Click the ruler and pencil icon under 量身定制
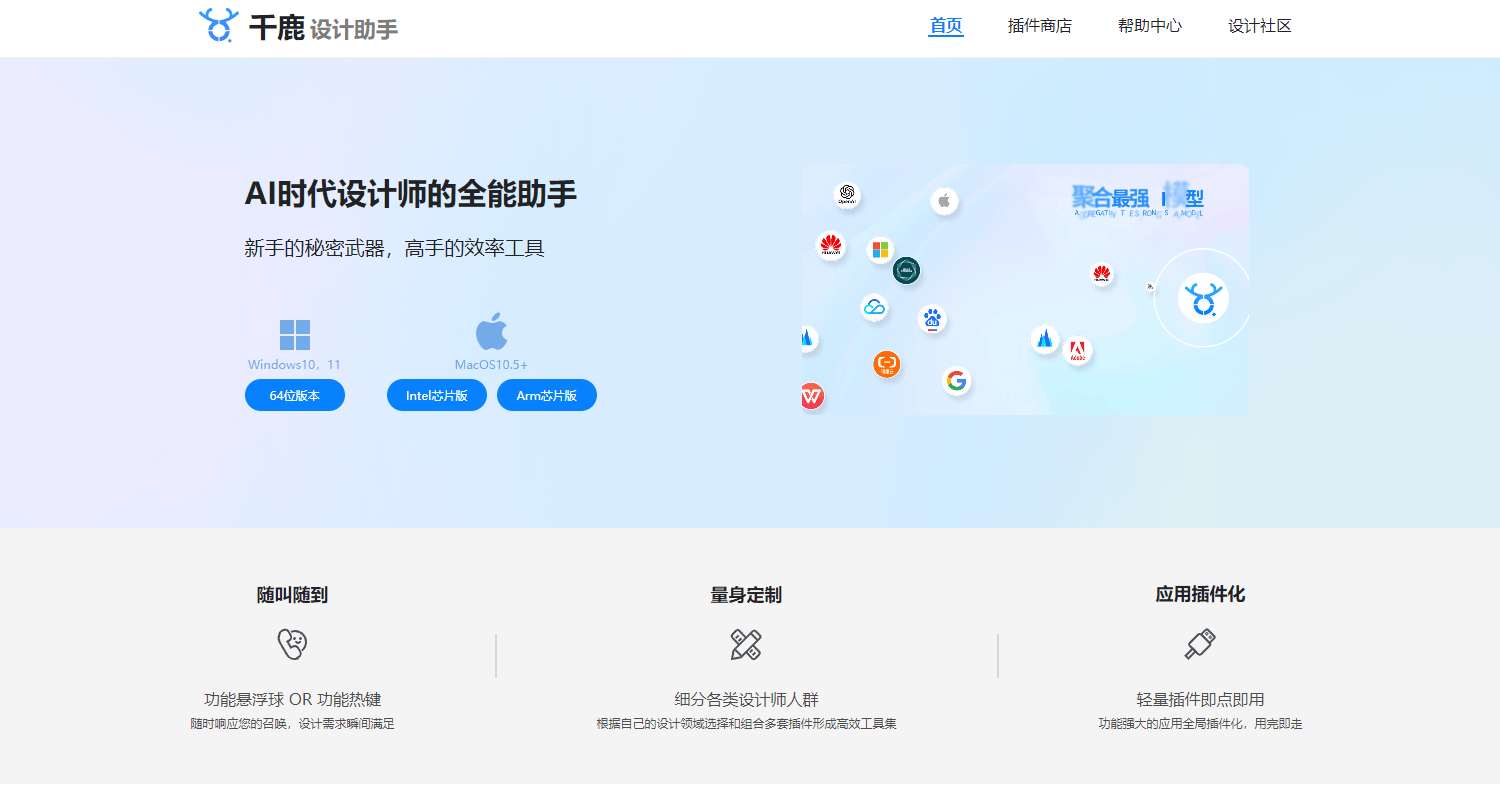The image size is (1500, 787). [x=746, y=644]
